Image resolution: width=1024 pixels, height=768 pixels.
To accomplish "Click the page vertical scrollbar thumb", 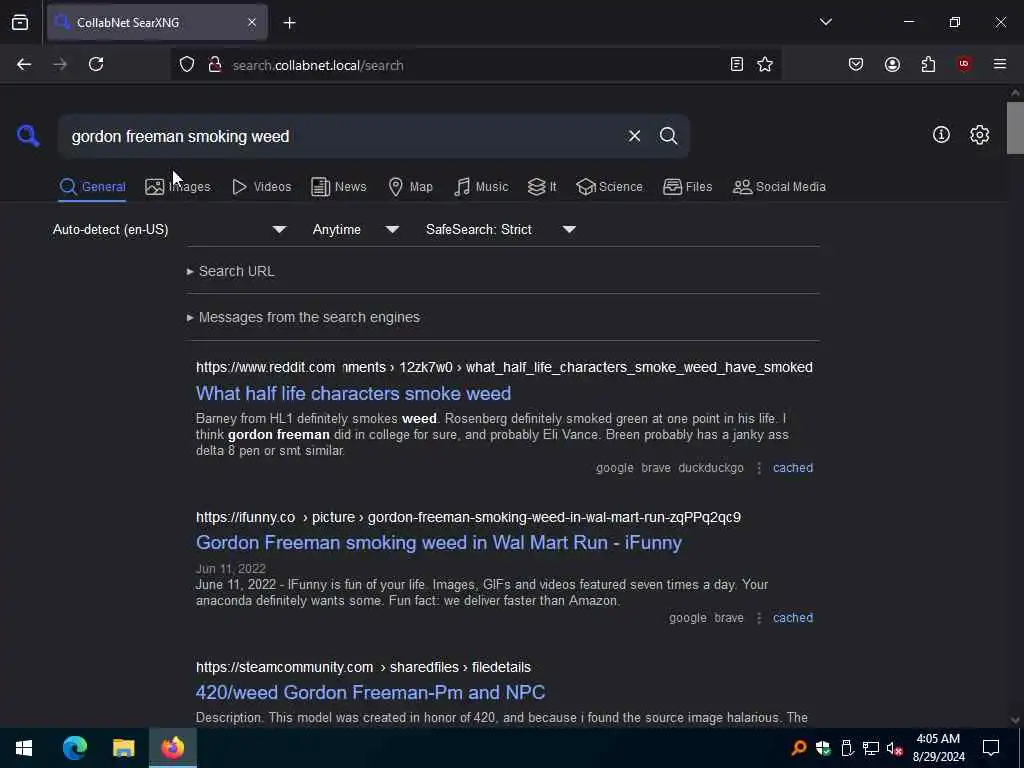I will pos(1015,127).
